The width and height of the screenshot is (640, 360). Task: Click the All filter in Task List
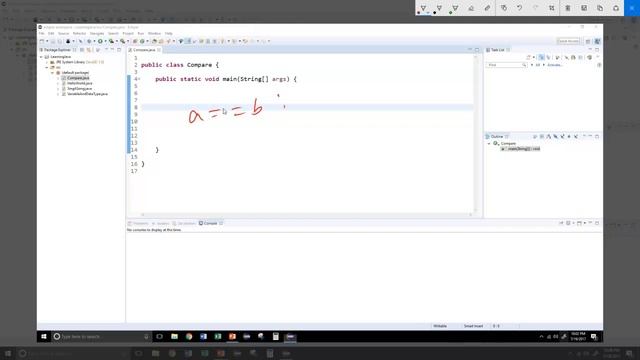(538, 65)
